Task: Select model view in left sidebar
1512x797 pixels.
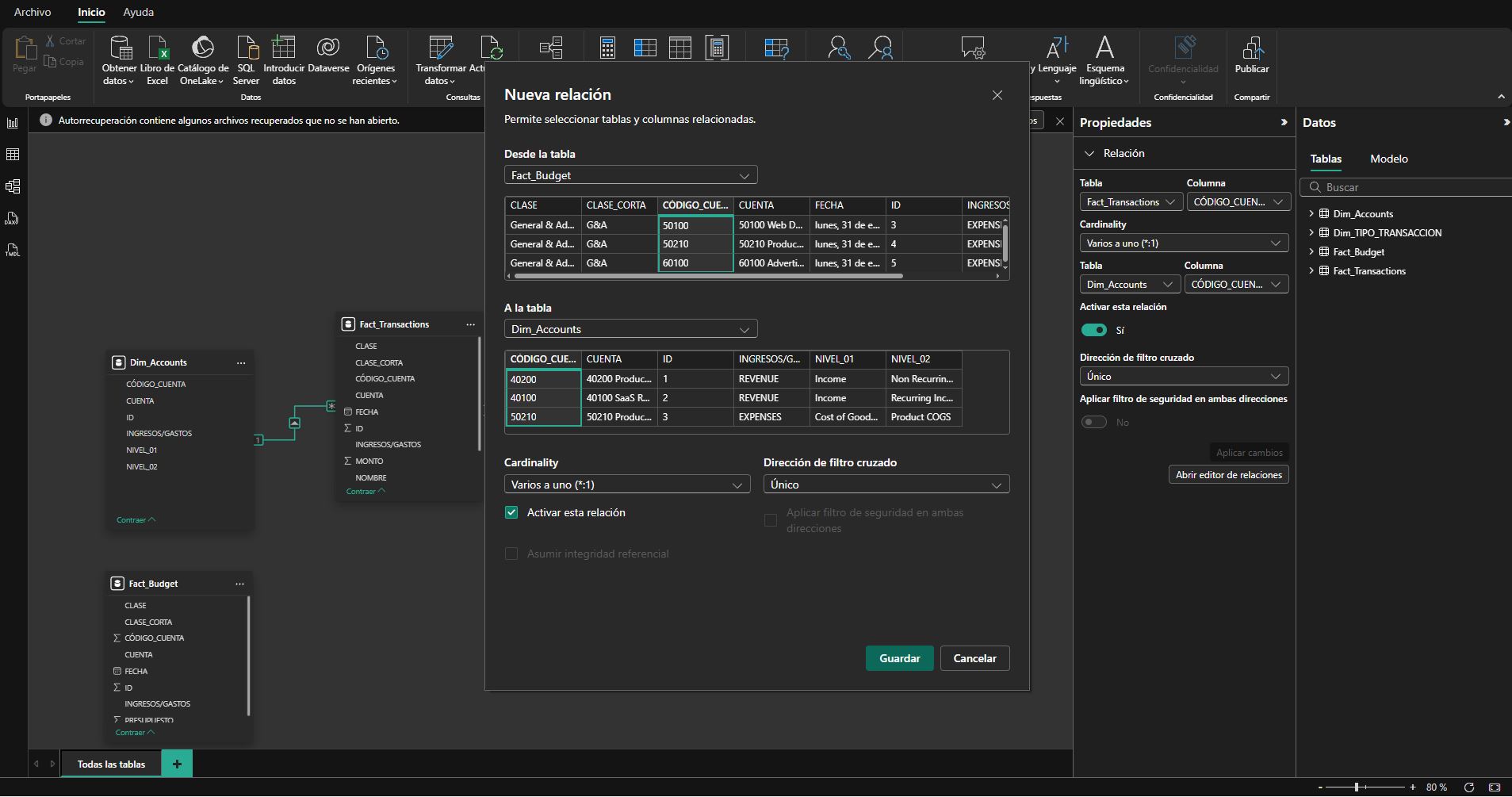Action: [13, 186]
